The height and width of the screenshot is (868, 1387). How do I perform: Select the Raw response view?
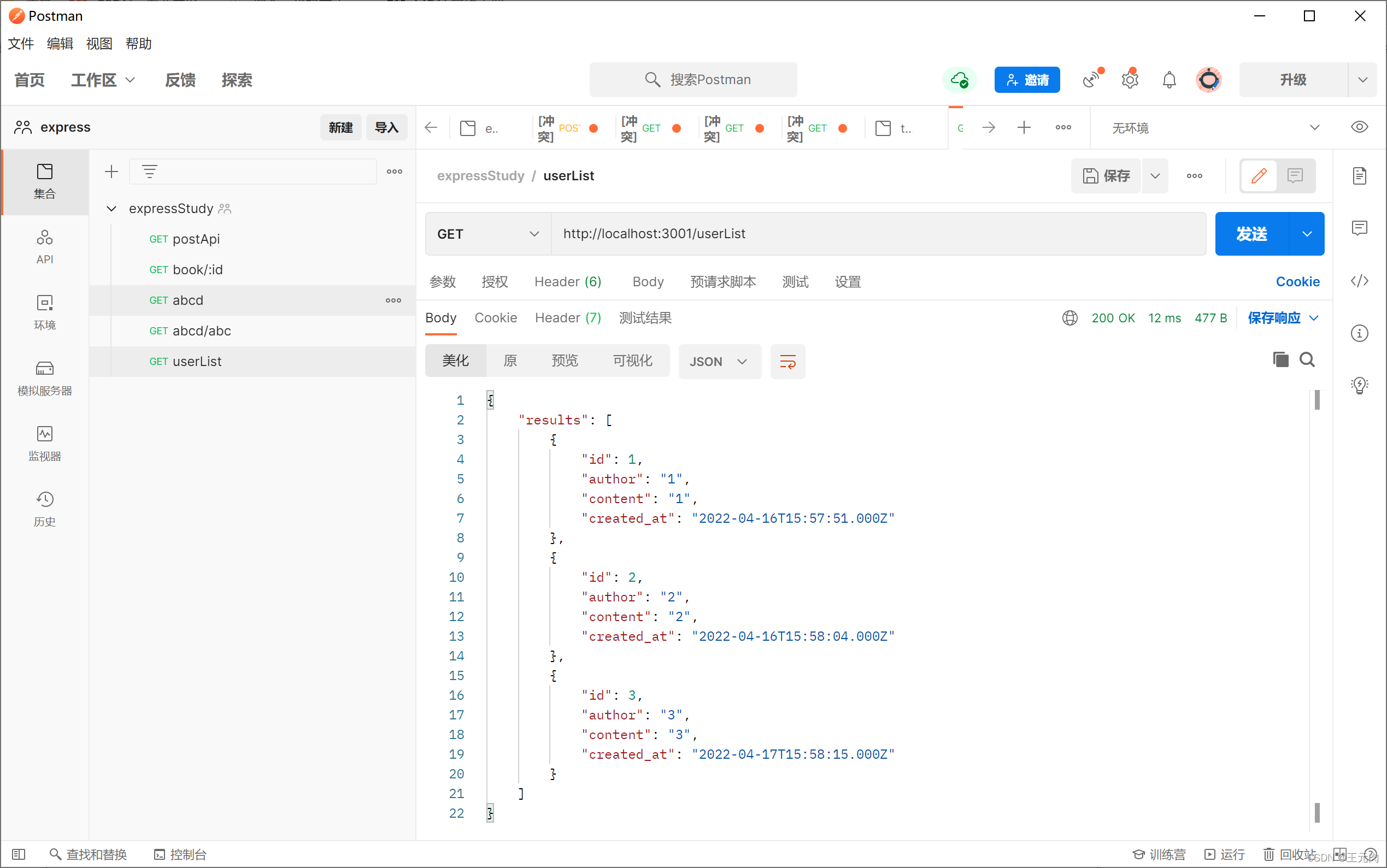509,361
